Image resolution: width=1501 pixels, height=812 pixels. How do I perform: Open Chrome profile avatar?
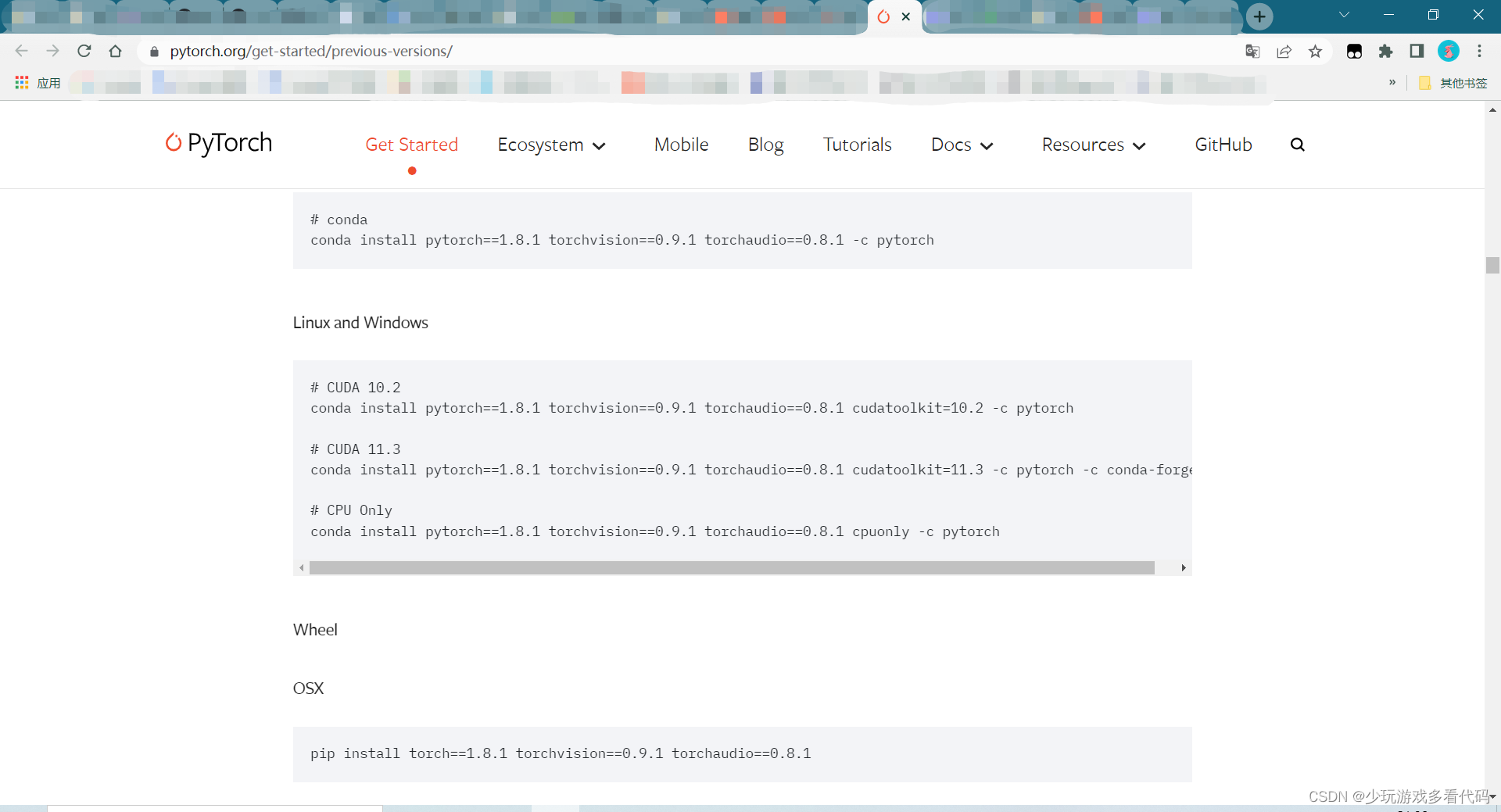point(1449,52)
